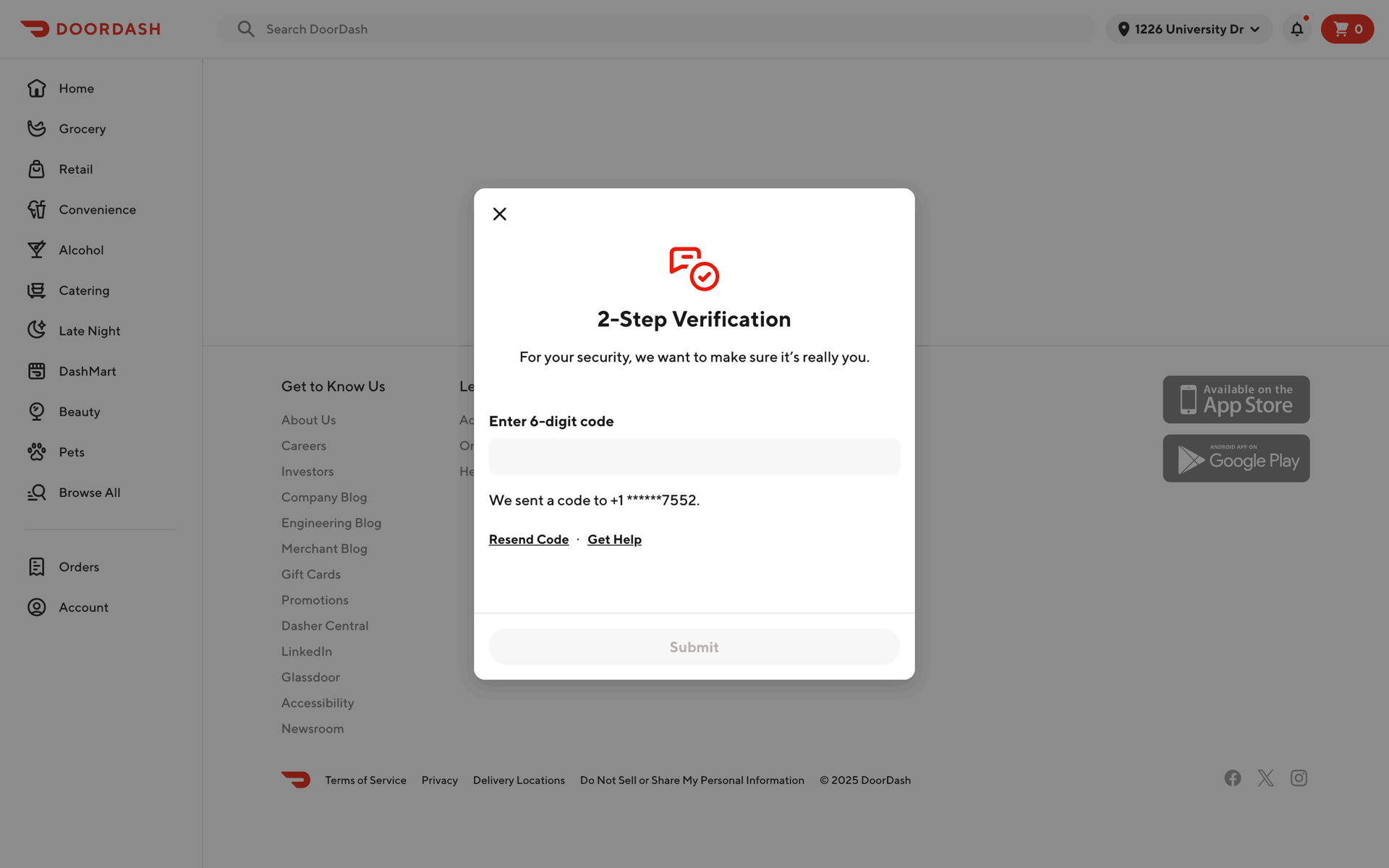Click the App Store download badge
Image resolution: width=1389 pixels, height=868 pixels.
point(1236,399)
